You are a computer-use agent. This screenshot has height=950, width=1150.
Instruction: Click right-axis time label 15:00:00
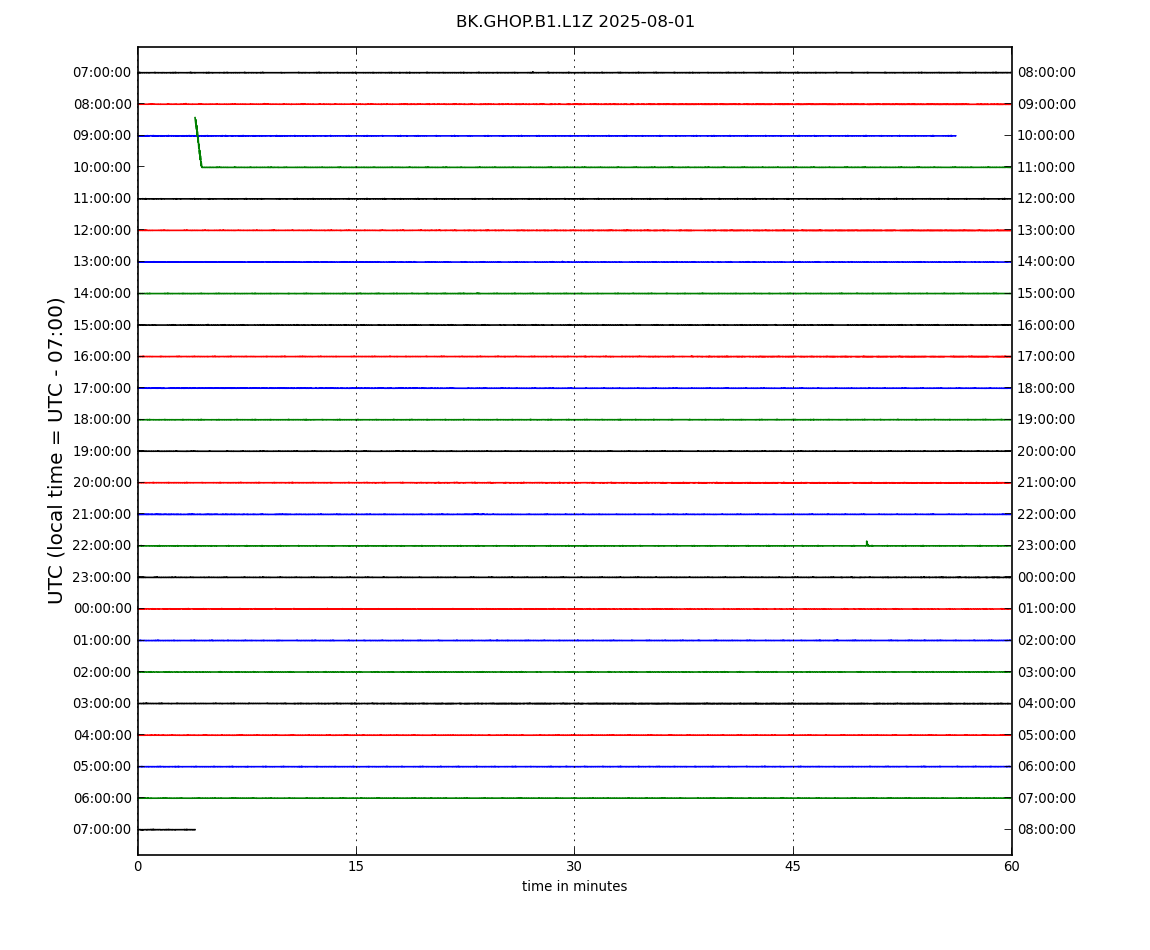coord(1047,293)
